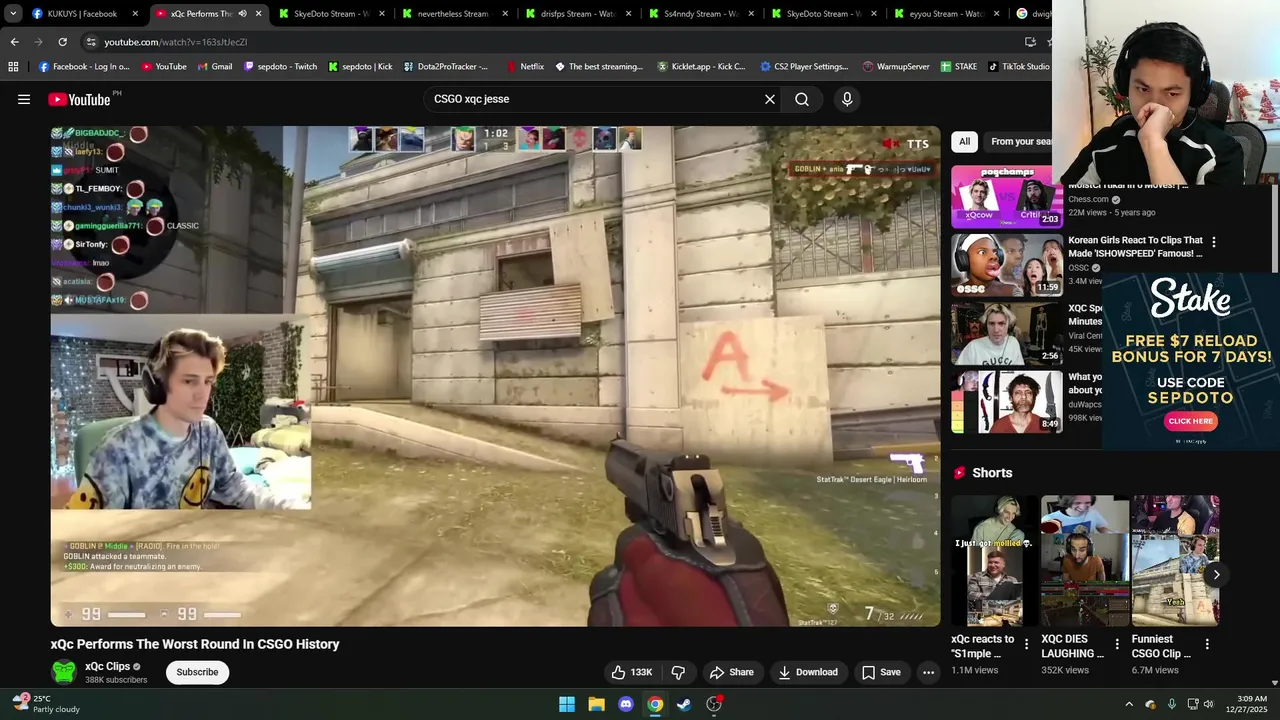The width and height of the screenshot is (1280, 720).
Task: Dislike the video with thumbs down
Action: pos(678,672)
